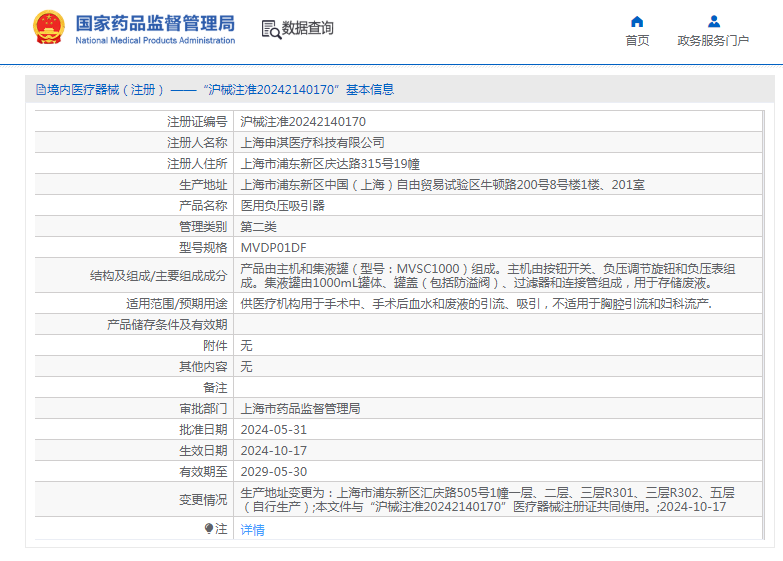Click the 产品储存条件及有效期 label
783x561 pixels.
(167, 325)
